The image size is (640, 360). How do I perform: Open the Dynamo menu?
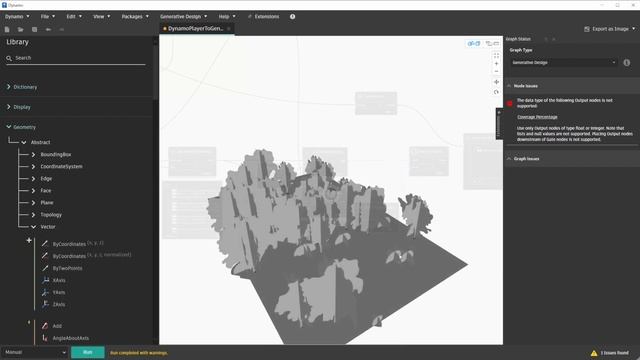pyautogui.click(x=17, y=17)
